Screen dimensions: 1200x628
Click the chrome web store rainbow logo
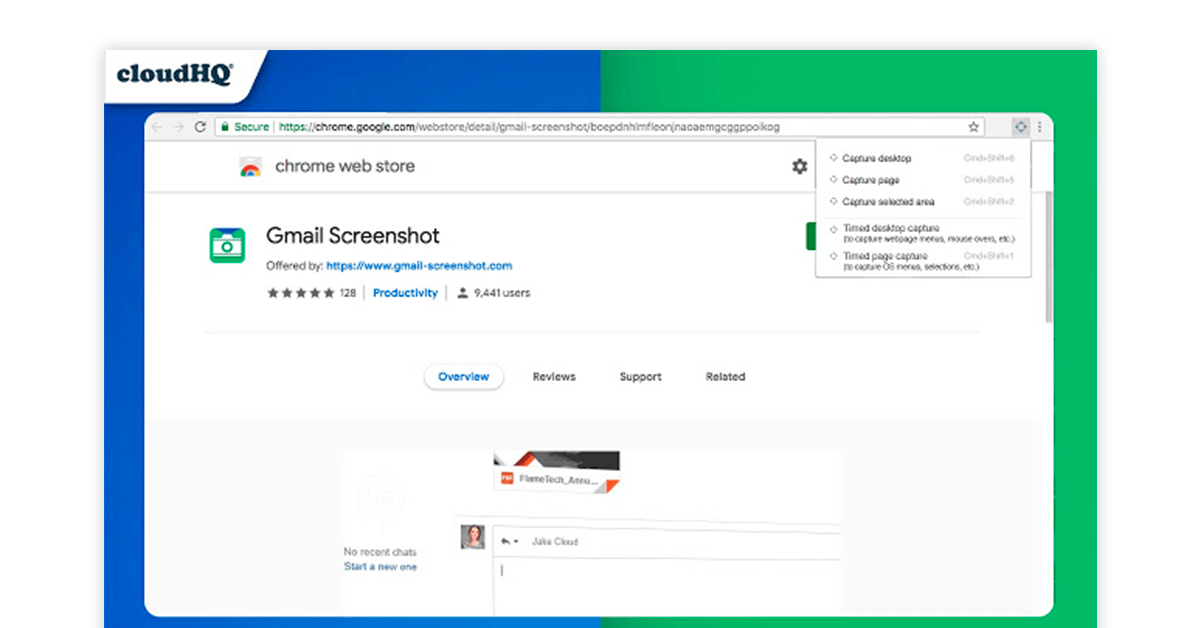[250, 167]
